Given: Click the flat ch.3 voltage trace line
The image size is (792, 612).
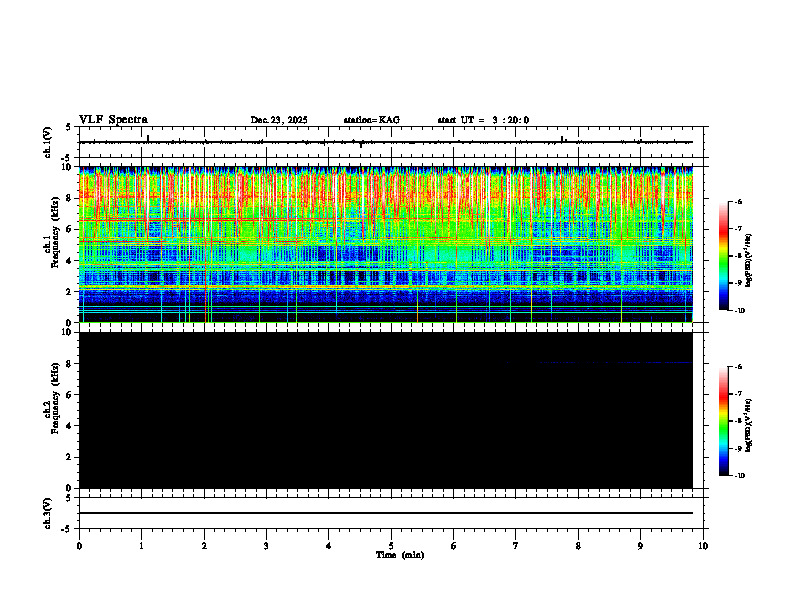Looking at the screenshot, I should 386,513.
